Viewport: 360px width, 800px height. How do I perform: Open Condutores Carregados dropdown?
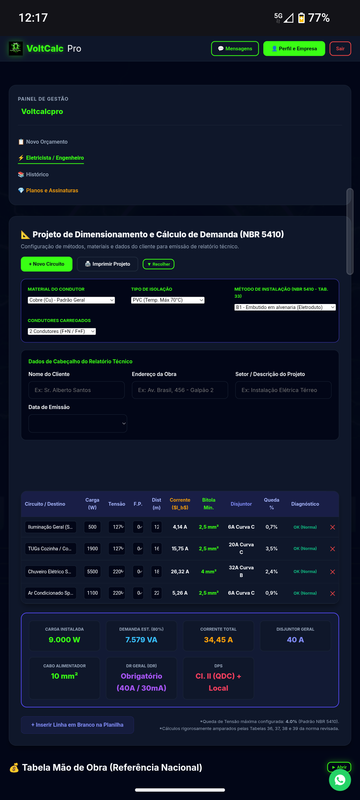tap(62, 331)
